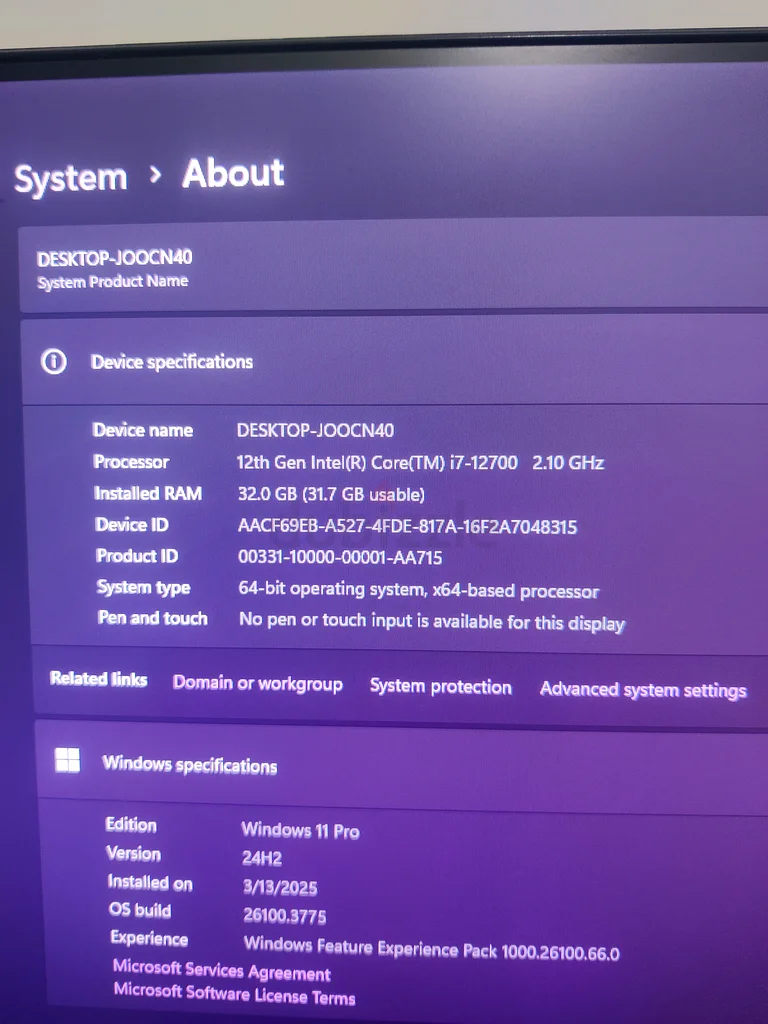Image resolution: width=768 pixels, height=1024 pixels.
Task: Open Microsoft Software License Terms link
Action: click(234, 994)
